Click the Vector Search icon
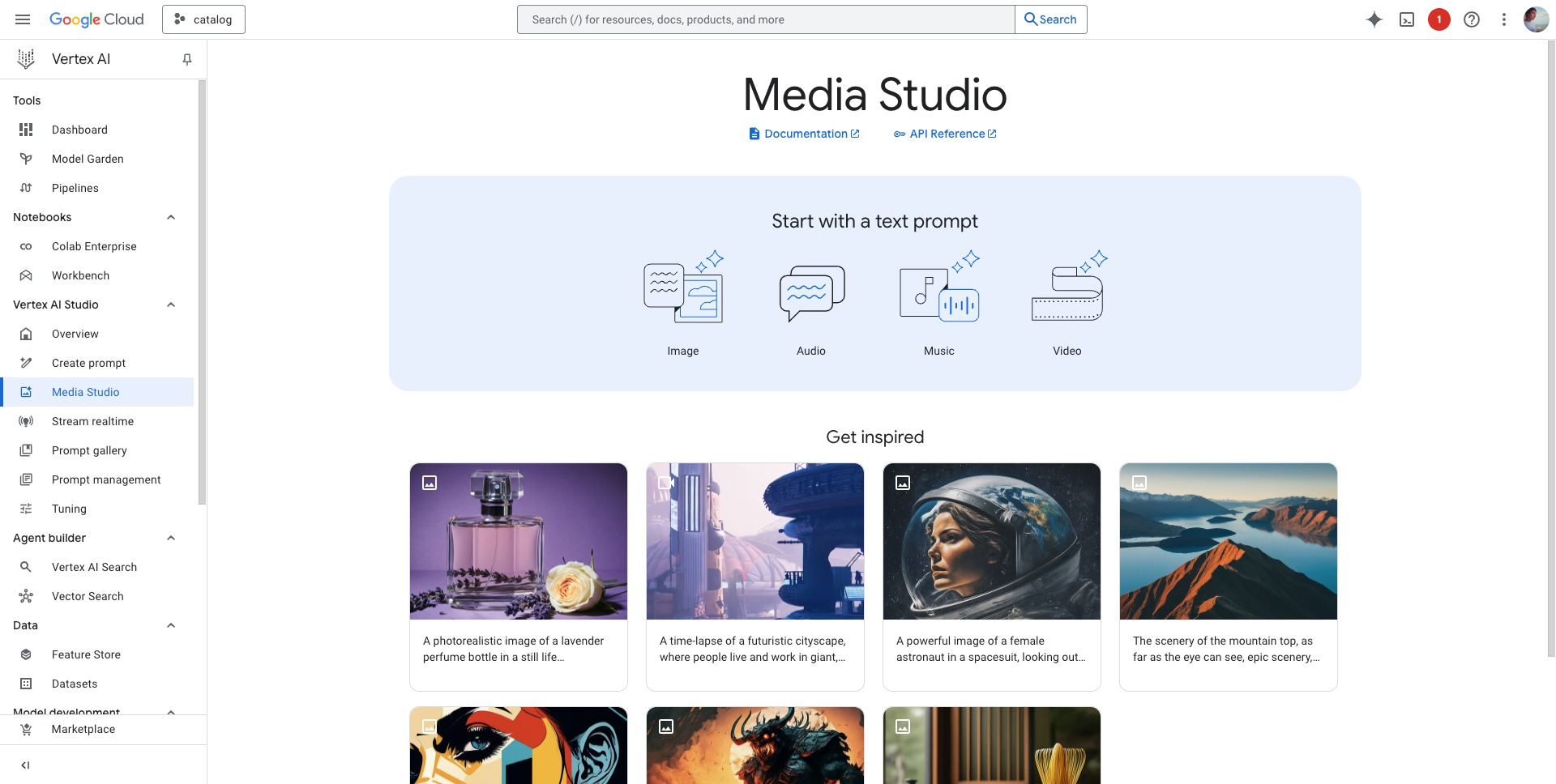 26,596
